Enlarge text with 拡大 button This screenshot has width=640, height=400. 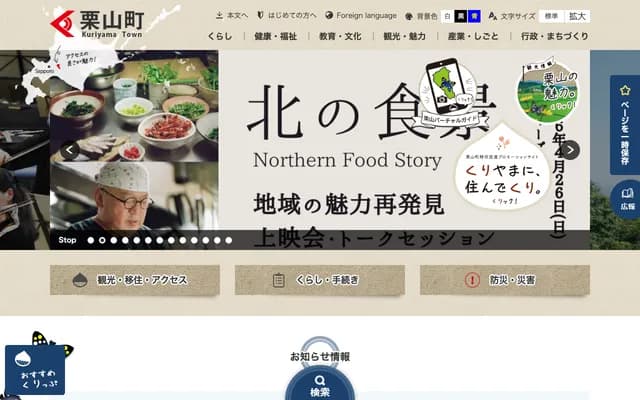[x=577, y=16]
